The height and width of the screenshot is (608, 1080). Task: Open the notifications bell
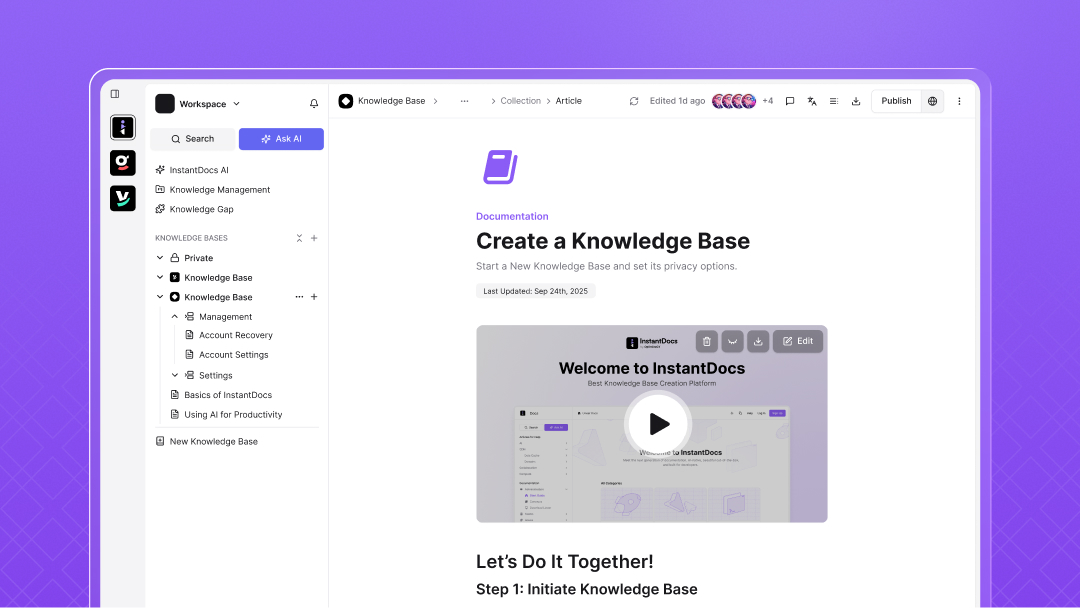(314, 103)
